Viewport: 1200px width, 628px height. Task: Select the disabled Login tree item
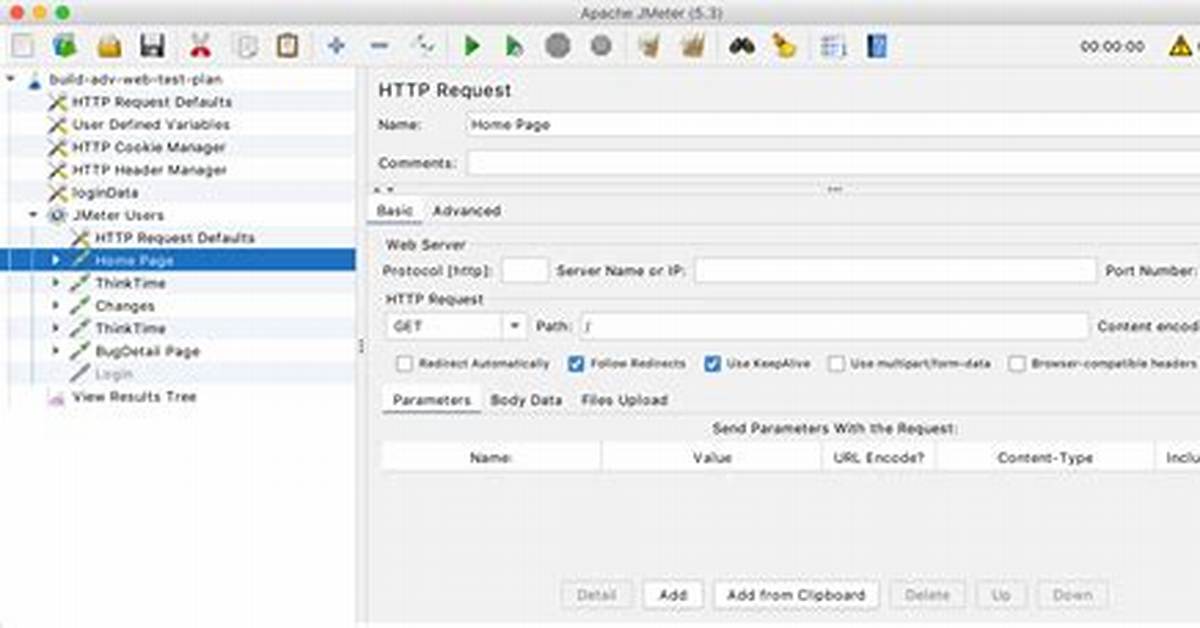[114, 374]
